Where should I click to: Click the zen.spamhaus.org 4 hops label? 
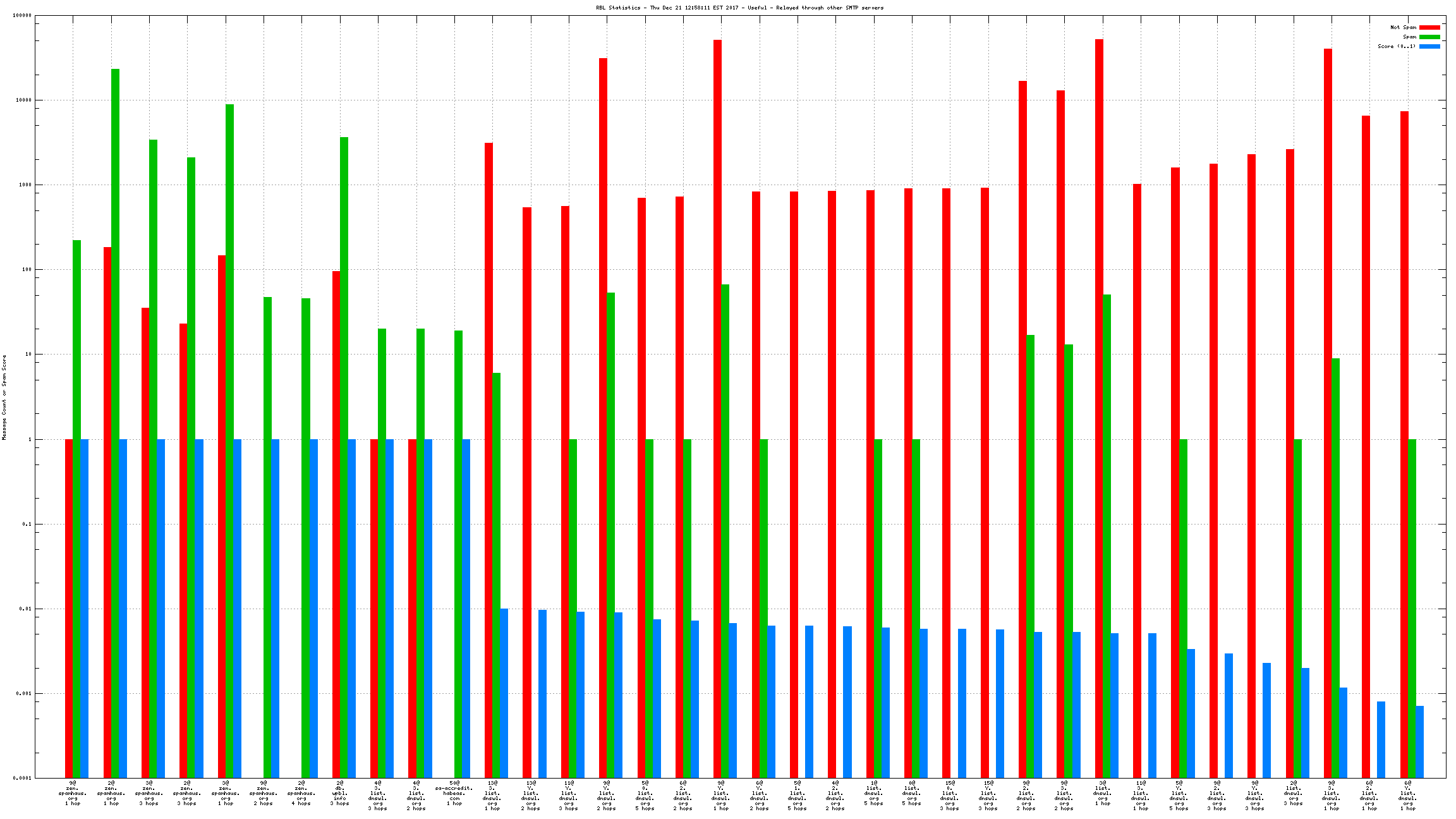click(301, 793)
